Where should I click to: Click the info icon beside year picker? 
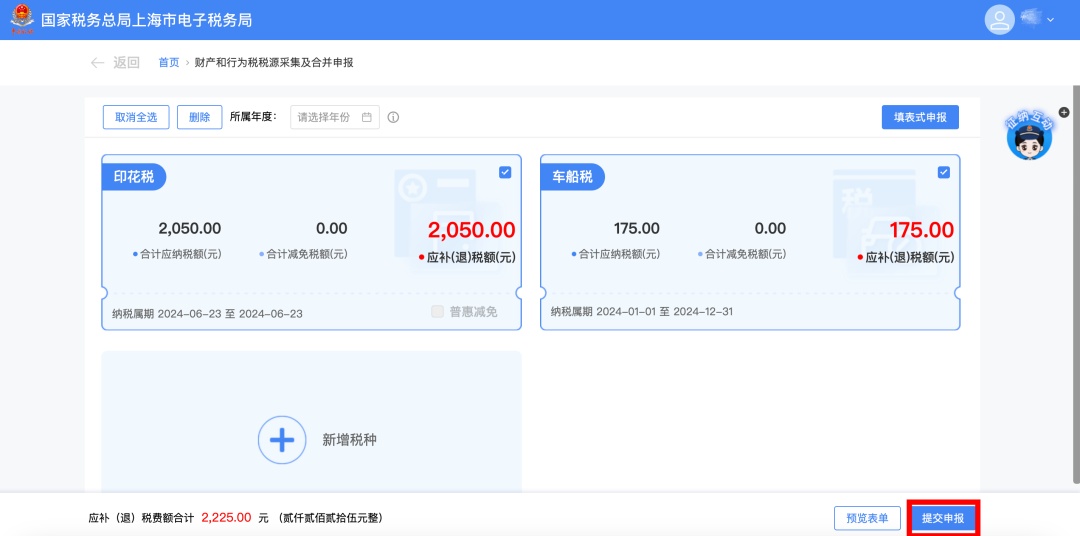(393, 117)
